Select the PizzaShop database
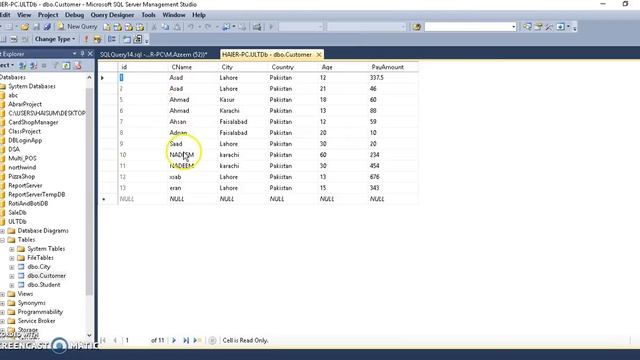The width and height of the screenshot is (640, 360). (22, 176)
